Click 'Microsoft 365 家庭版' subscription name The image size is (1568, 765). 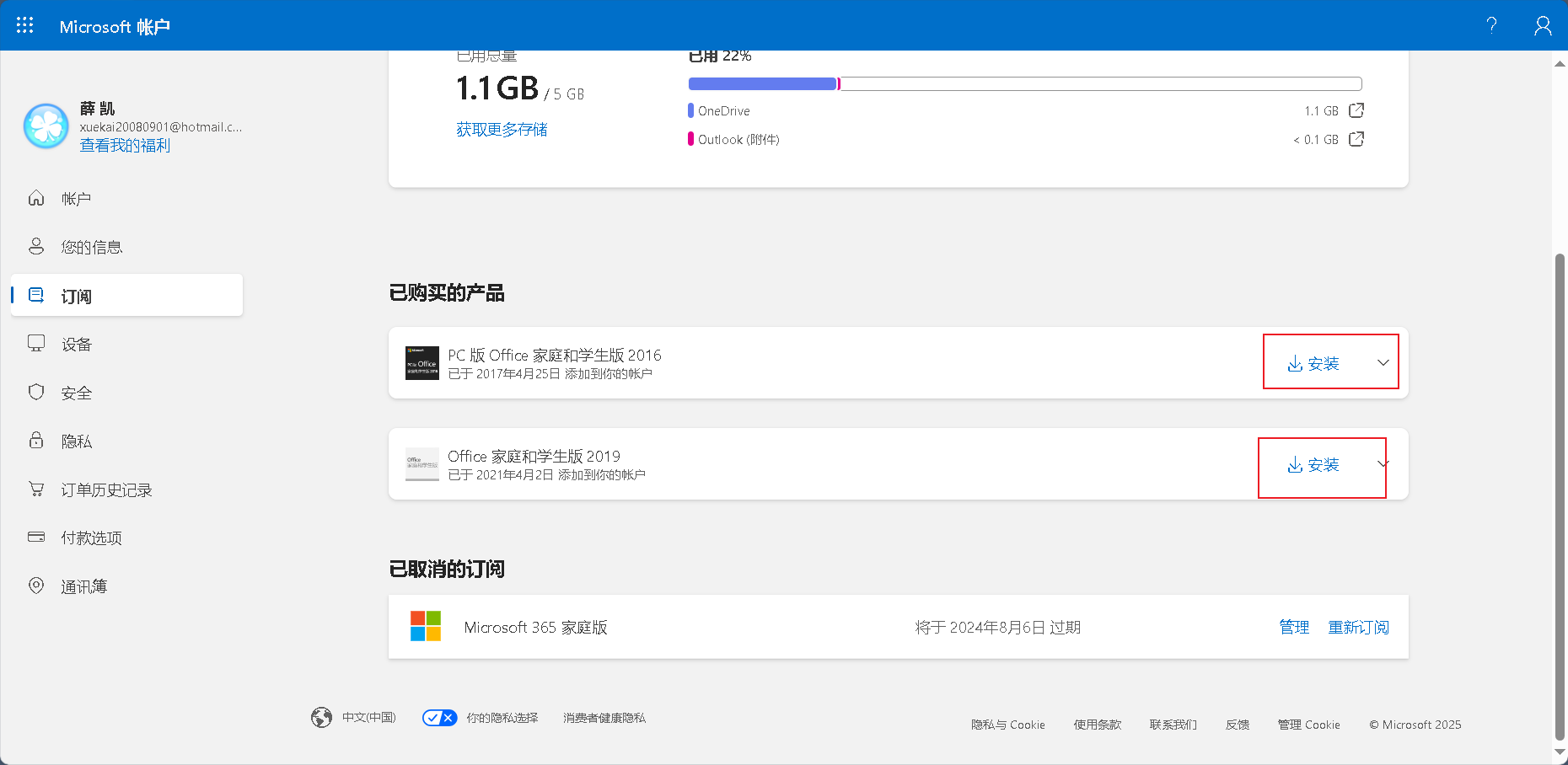535,627
